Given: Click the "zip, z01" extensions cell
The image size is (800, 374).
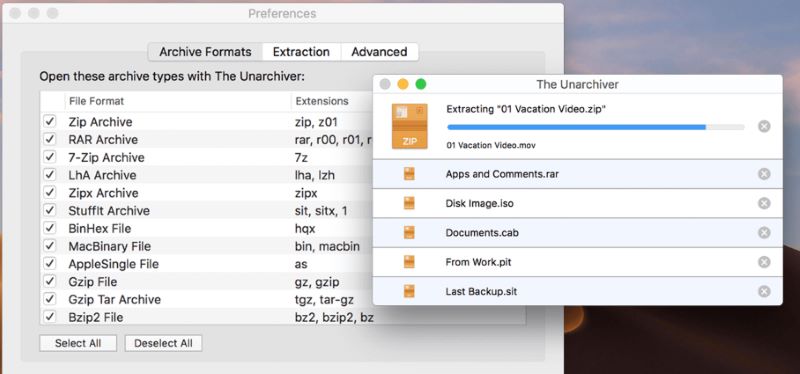Looking at the screenshot, I should click(x=316, y=122).
